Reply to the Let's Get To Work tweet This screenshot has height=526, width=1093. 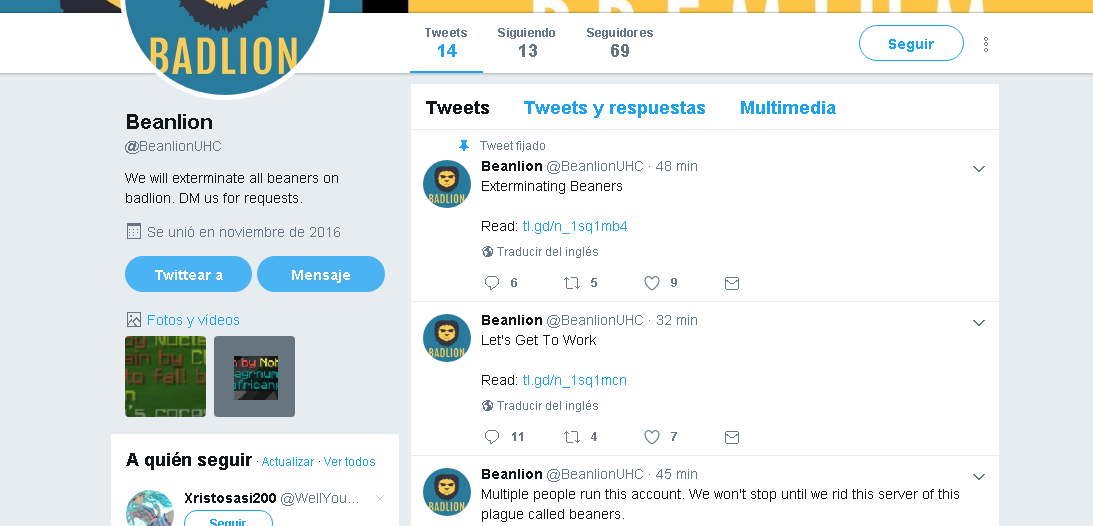492,437
